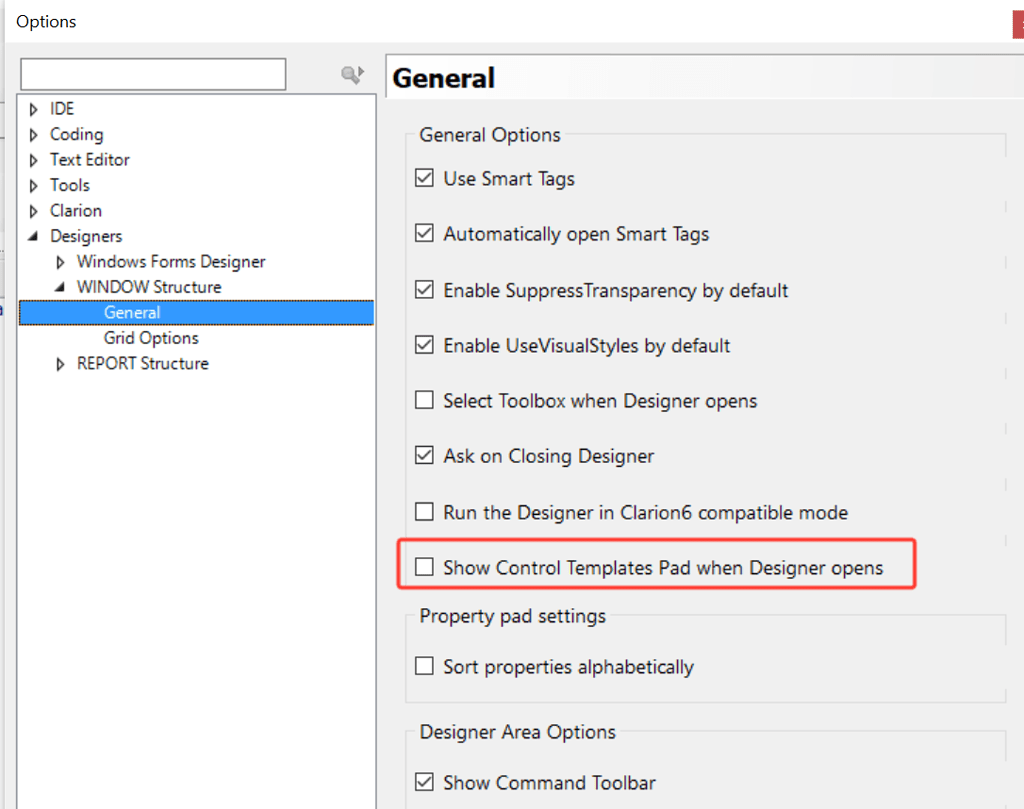Select the Clarion tree item
The image size is (1024, 809).
[x=75, y=210]
